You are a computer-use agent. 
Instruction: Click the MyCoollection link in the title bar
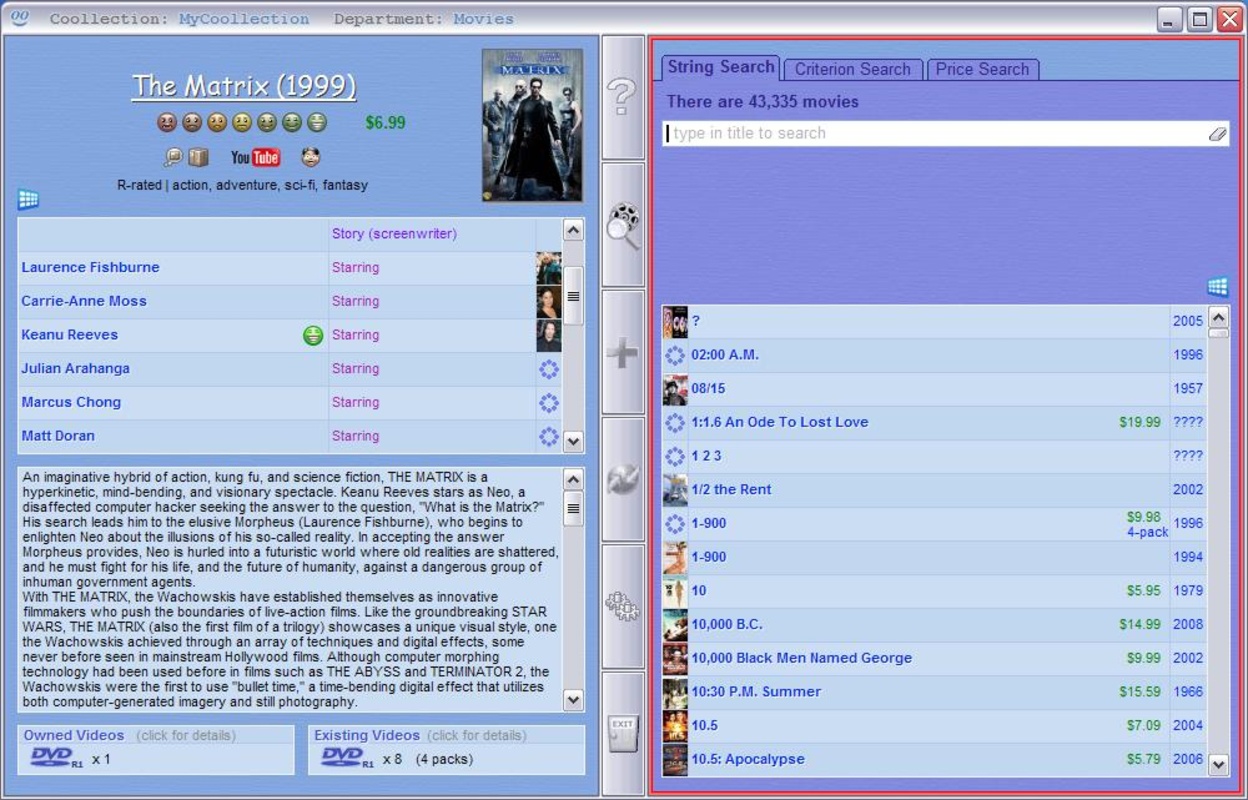[244, 19]
